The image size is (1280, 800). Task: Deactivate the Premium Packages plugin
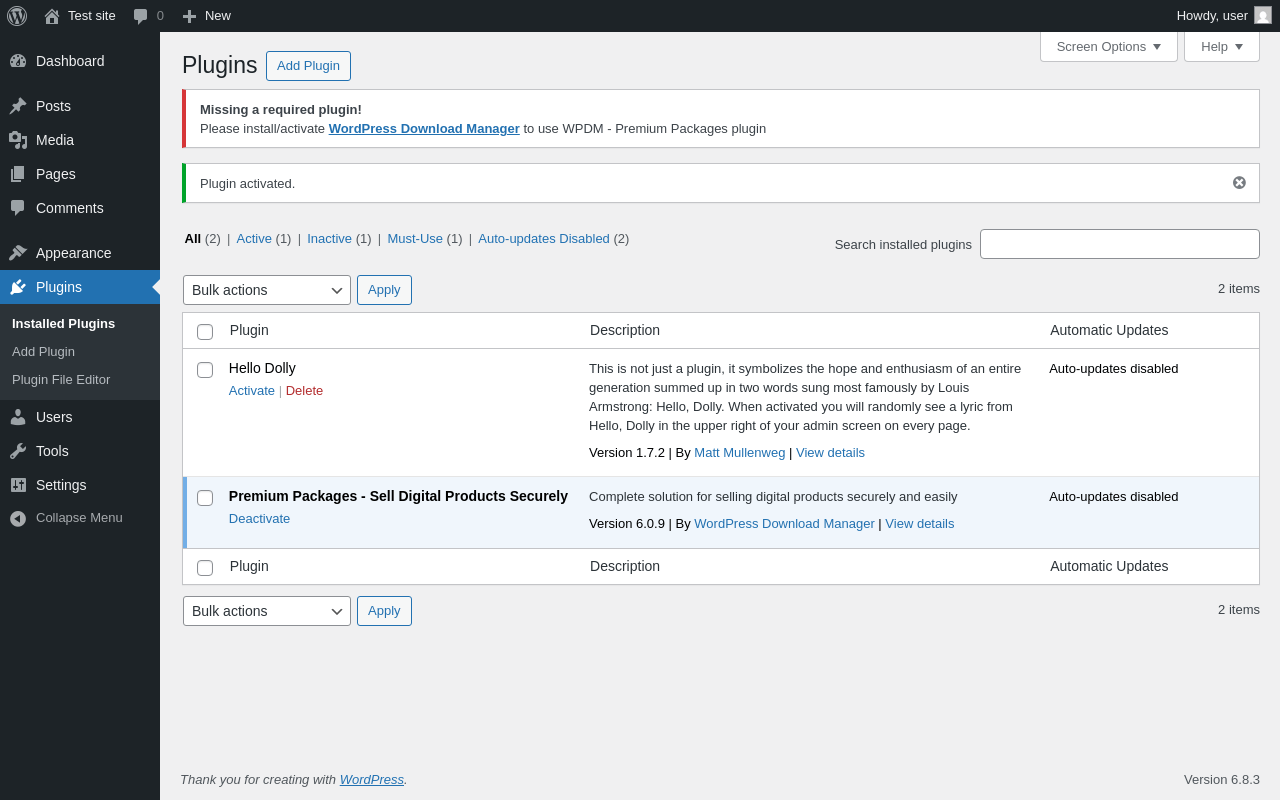pyautogui.click(x=259, y=519)
